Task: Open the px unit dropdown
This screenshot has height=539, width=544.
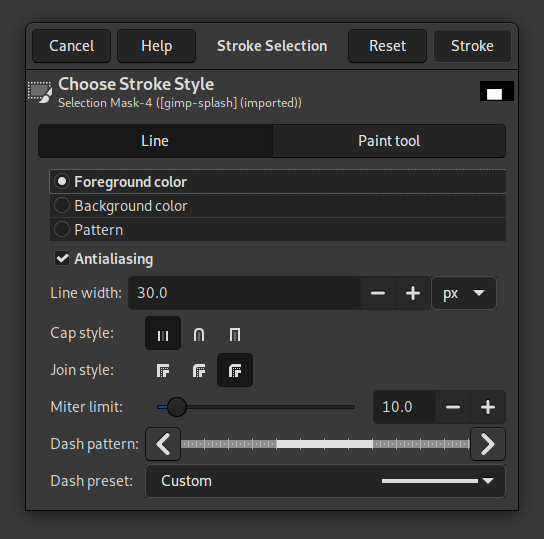Action: coord(464,293)
